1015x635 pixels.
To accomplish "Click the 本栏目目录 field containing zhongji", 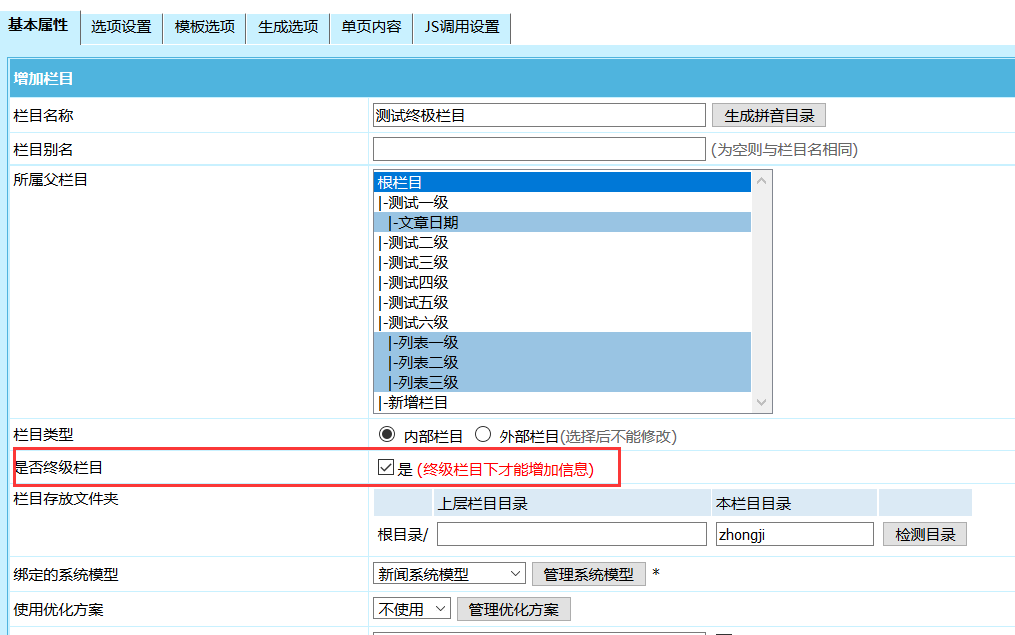I will click(x=794, y=535).
